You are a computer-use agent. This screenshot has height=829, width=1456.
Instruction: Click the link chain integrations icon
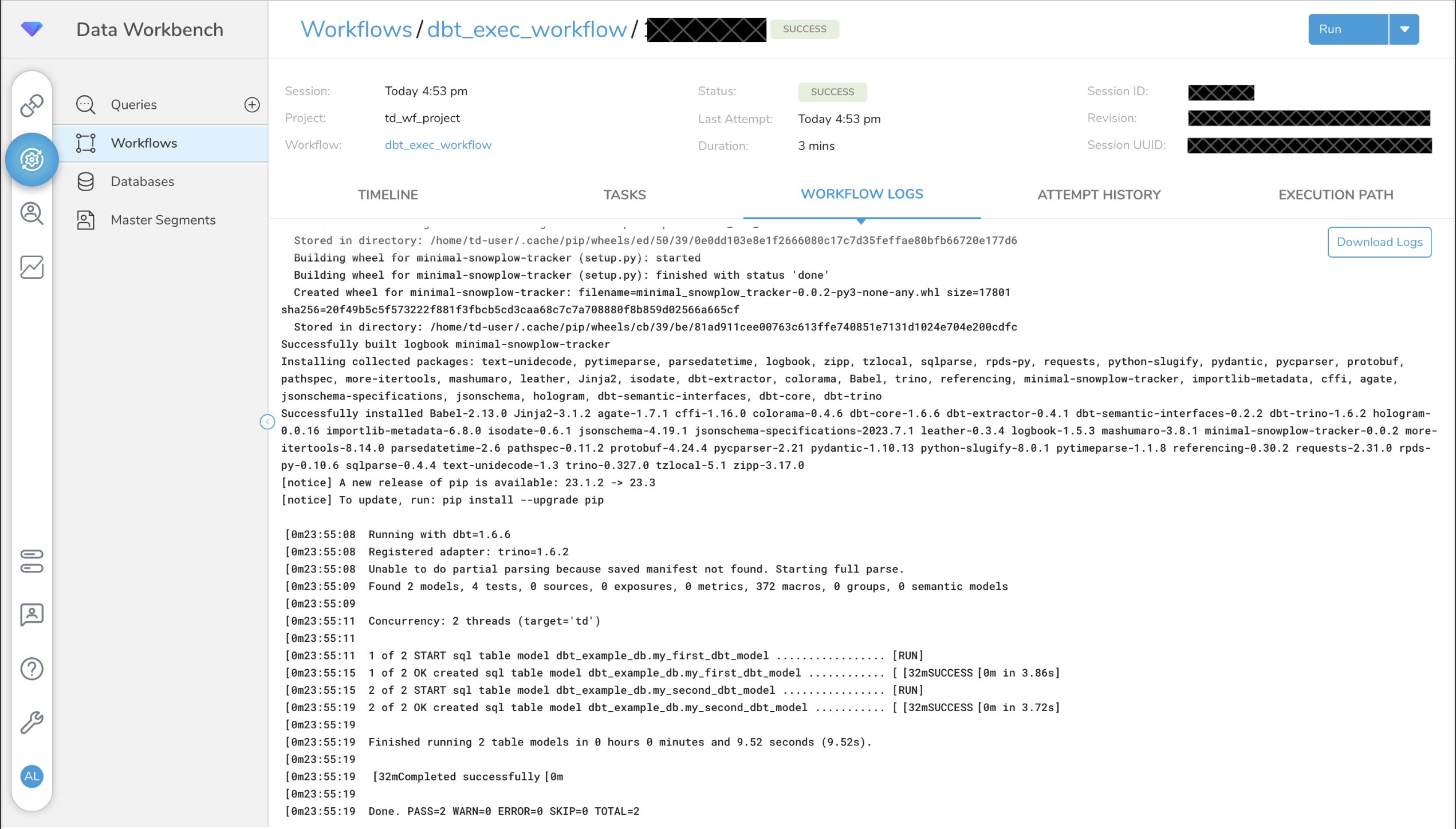[x=32, y=105]
